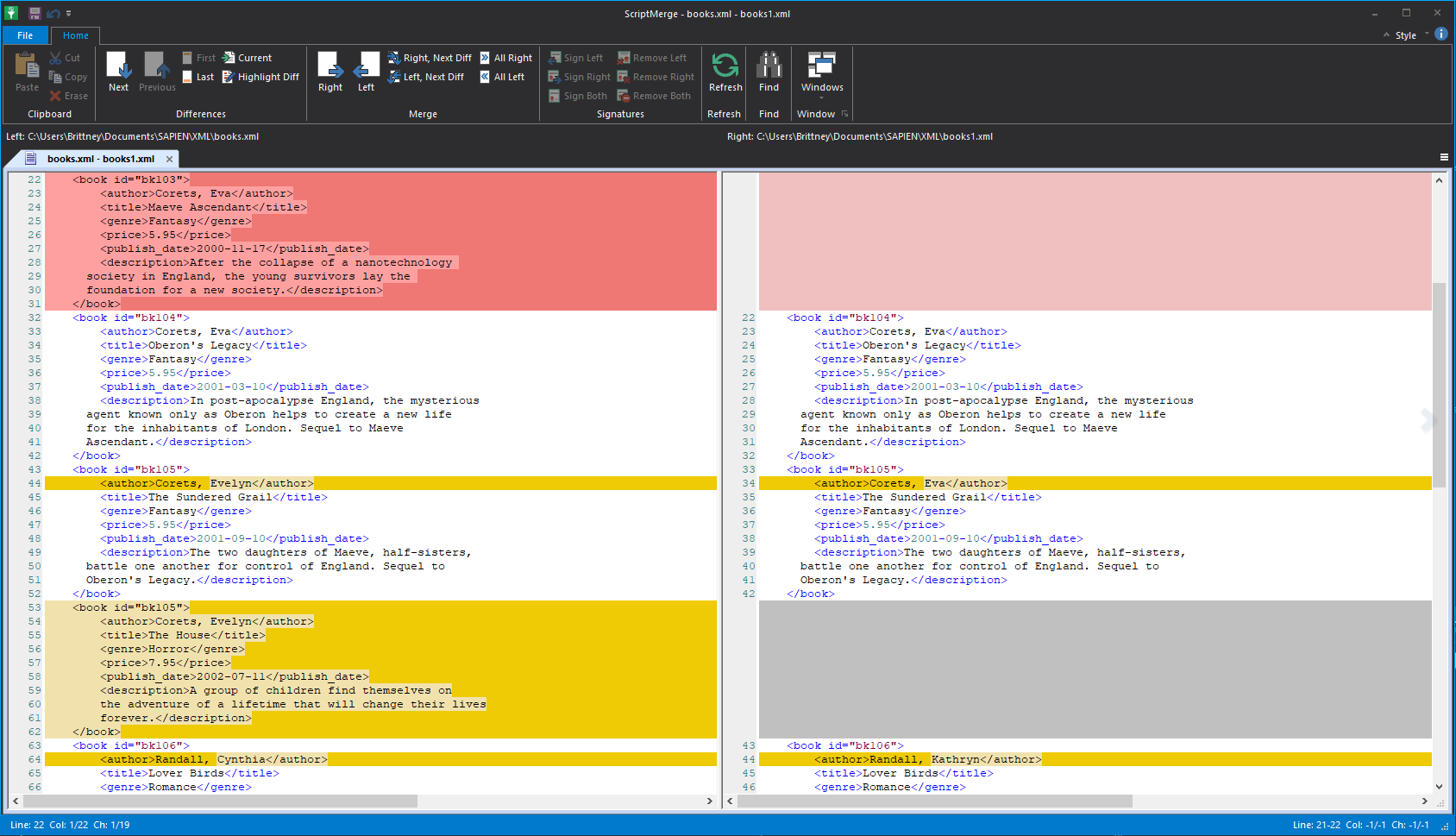Click the Copy icon
Viewport: 1456px width, 836px height.
pyautogui.click(x=55, y=77)
